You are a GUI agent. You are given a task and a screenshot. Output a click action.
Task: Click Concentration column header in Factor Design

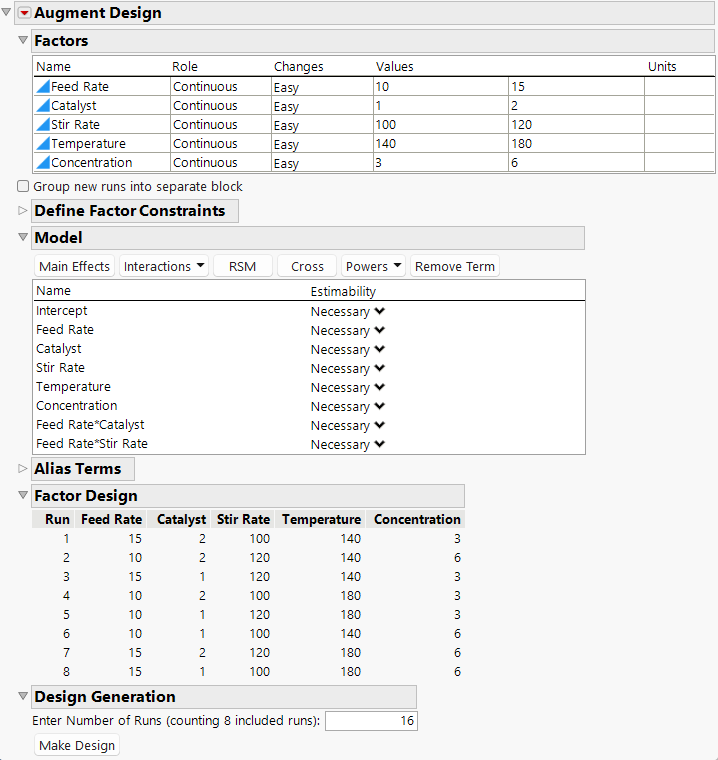pyautogui.click(x=417, y=519)
